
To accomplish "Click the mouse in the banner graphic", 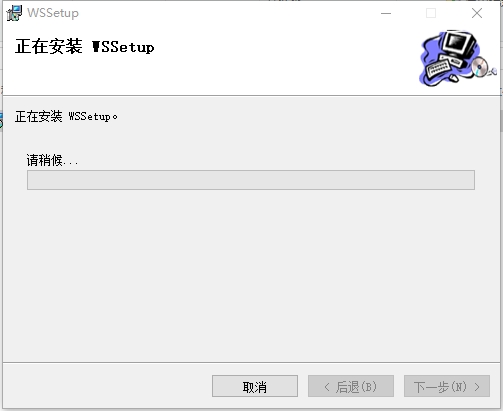I will pyautogui.click(x=454, y=77).
